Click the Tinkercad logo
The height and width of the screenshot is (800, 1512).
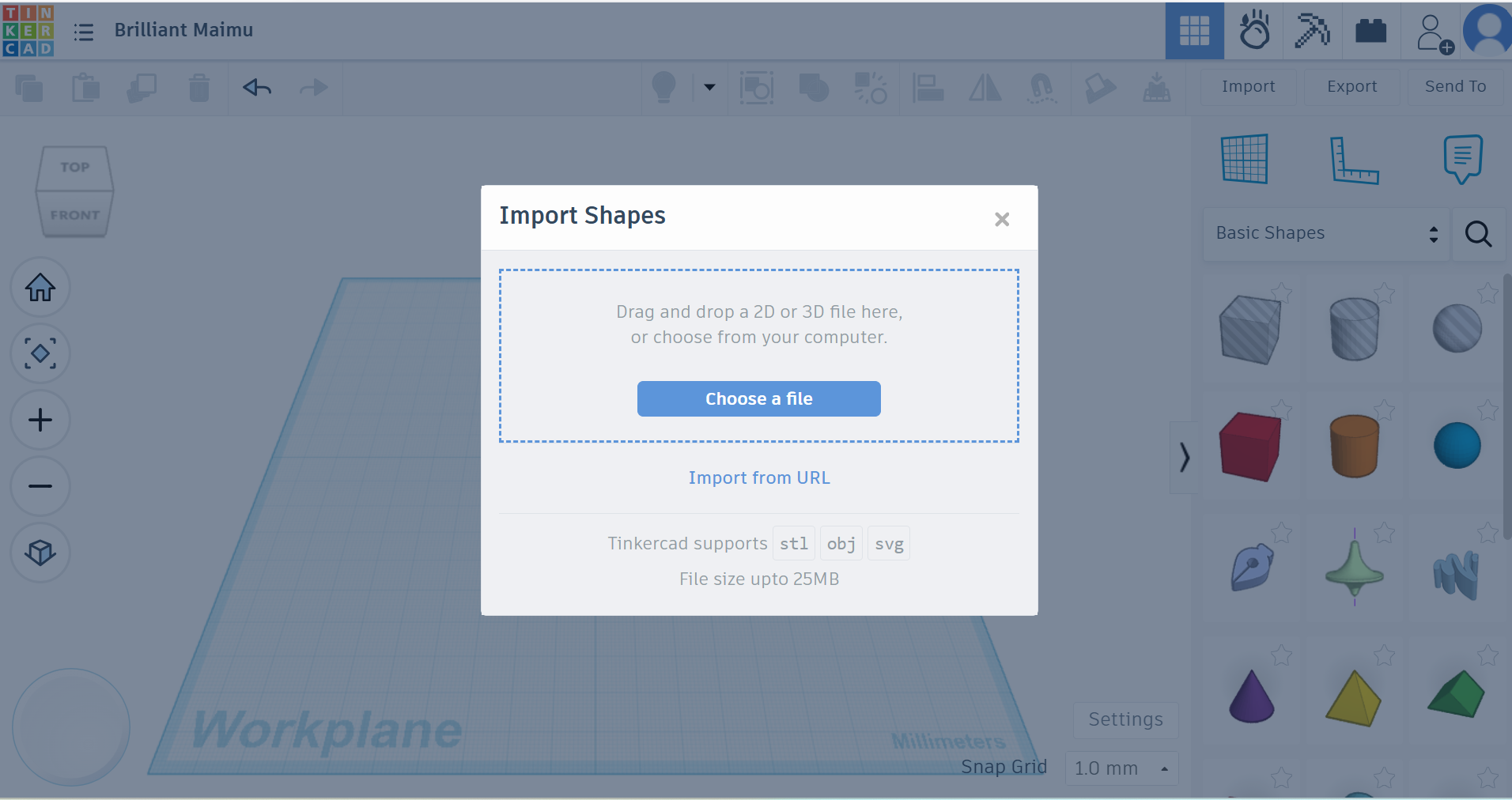[x=28, y=31]
